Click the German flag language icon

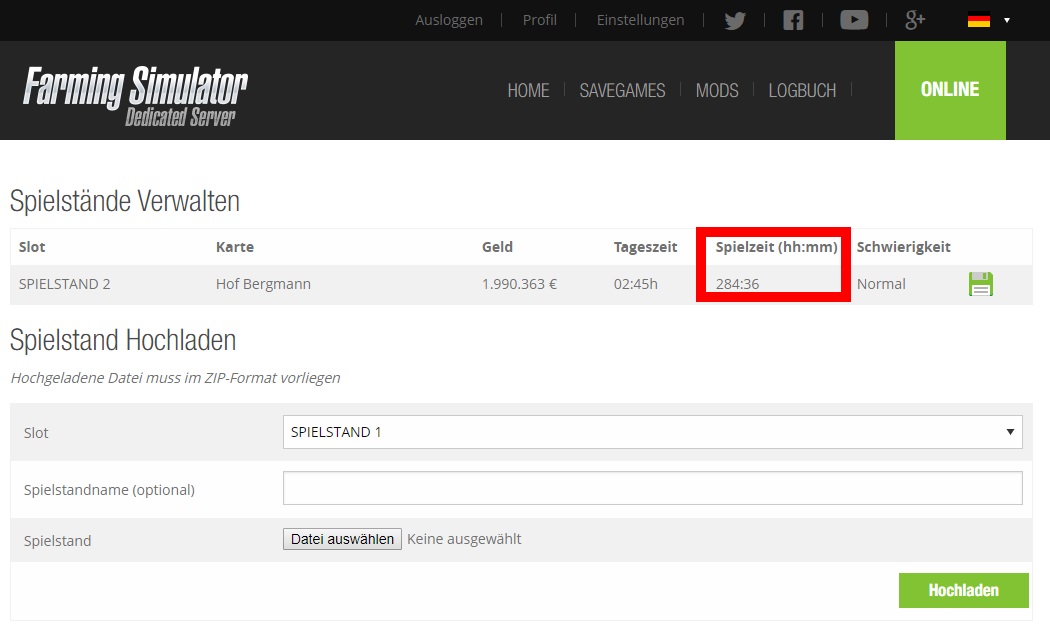tap(979, 20)
